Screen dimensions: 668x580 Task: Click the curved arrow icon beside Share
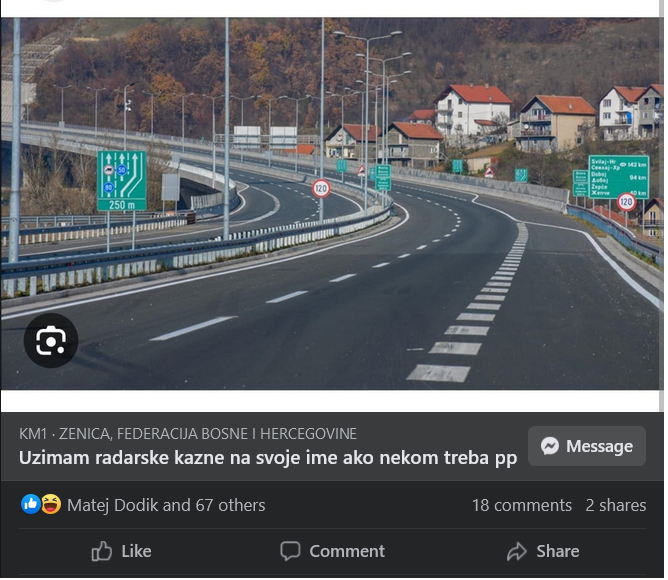[517, 552]
